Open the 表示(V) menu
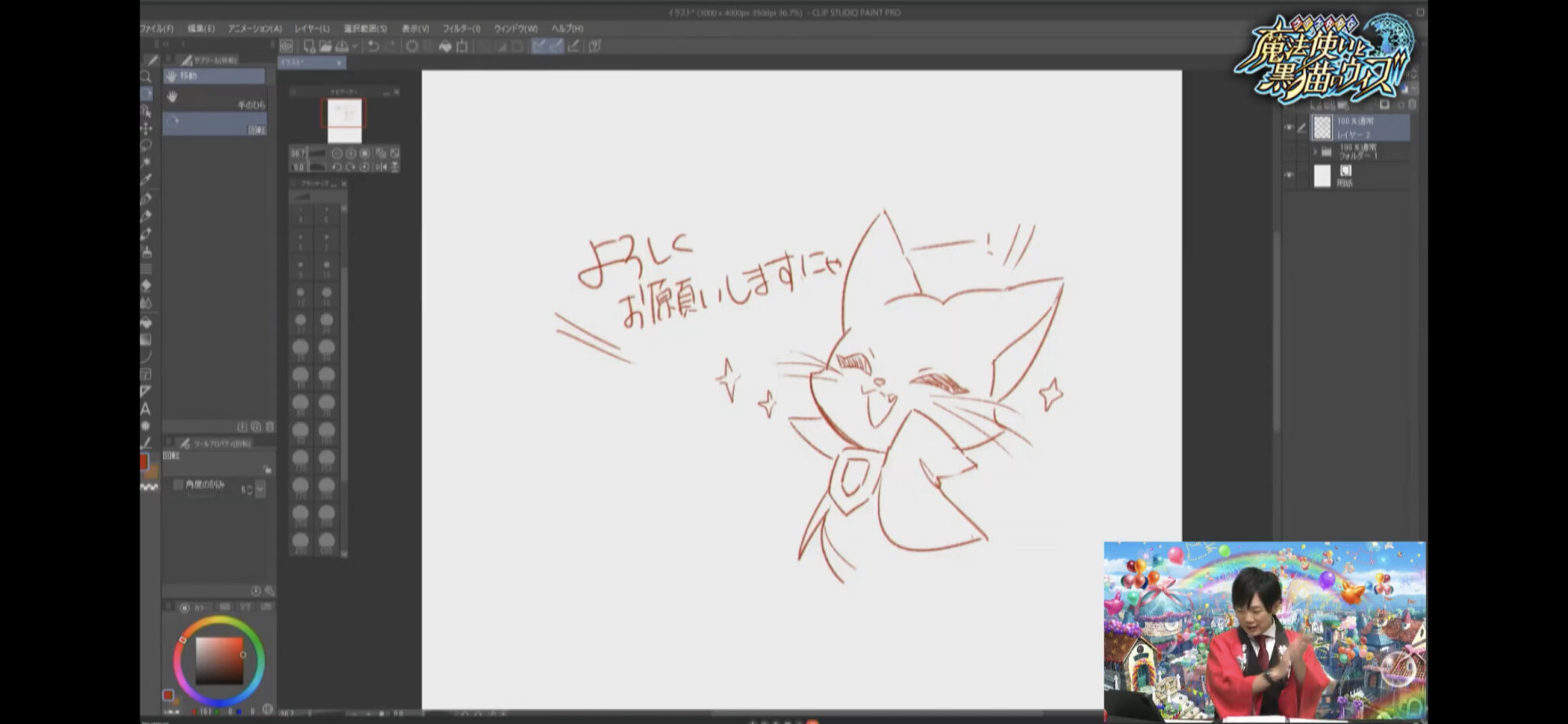This screenshot has width=1568, height=724. tap(416, 28)
